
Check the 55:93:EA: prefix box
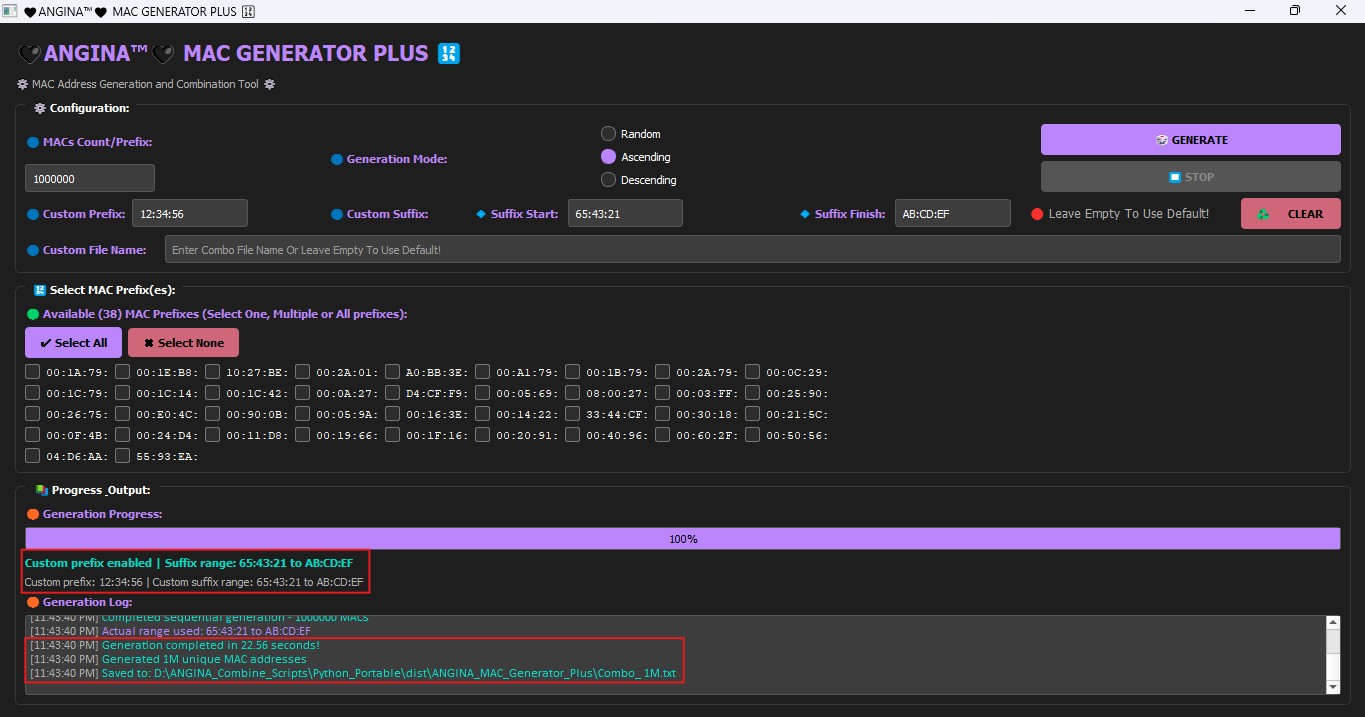tap(123, 456)
